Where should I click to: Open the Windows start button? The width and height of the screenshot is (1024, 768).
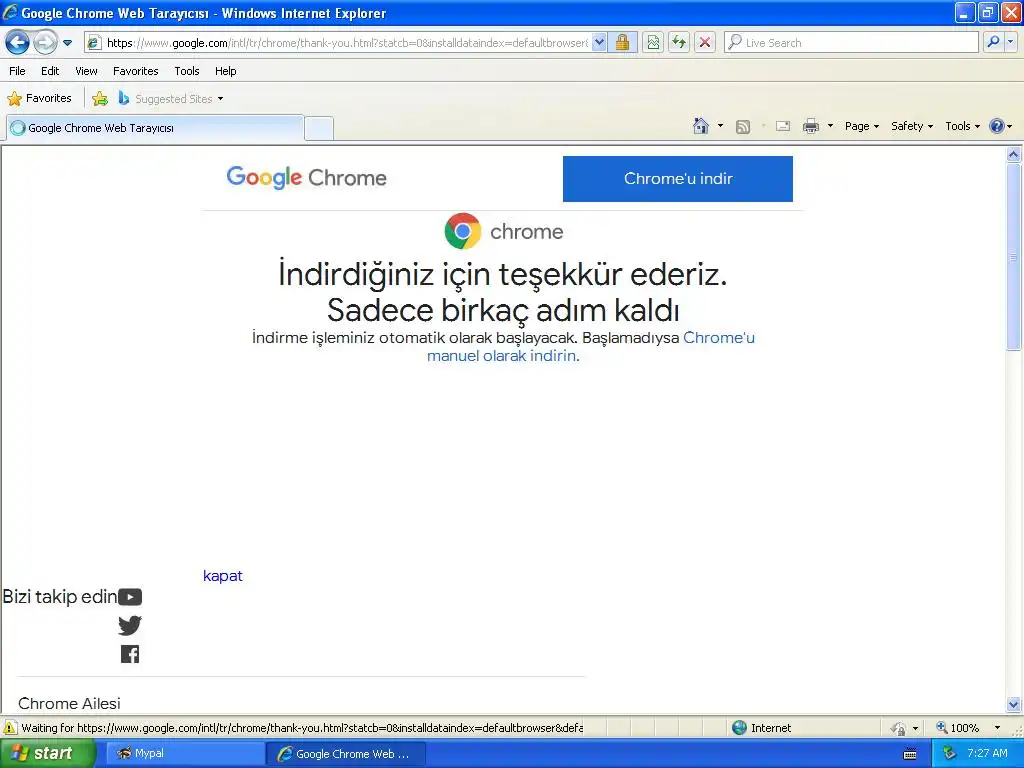tap(47, 754)
